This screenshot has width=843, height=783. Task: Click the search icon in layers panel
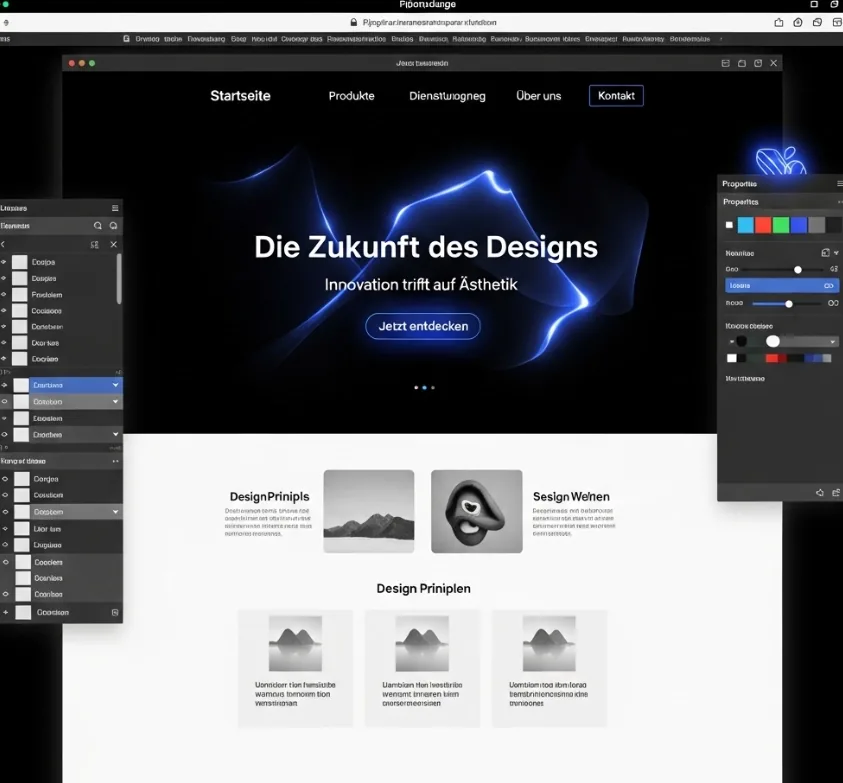click(x=98, y=226)
